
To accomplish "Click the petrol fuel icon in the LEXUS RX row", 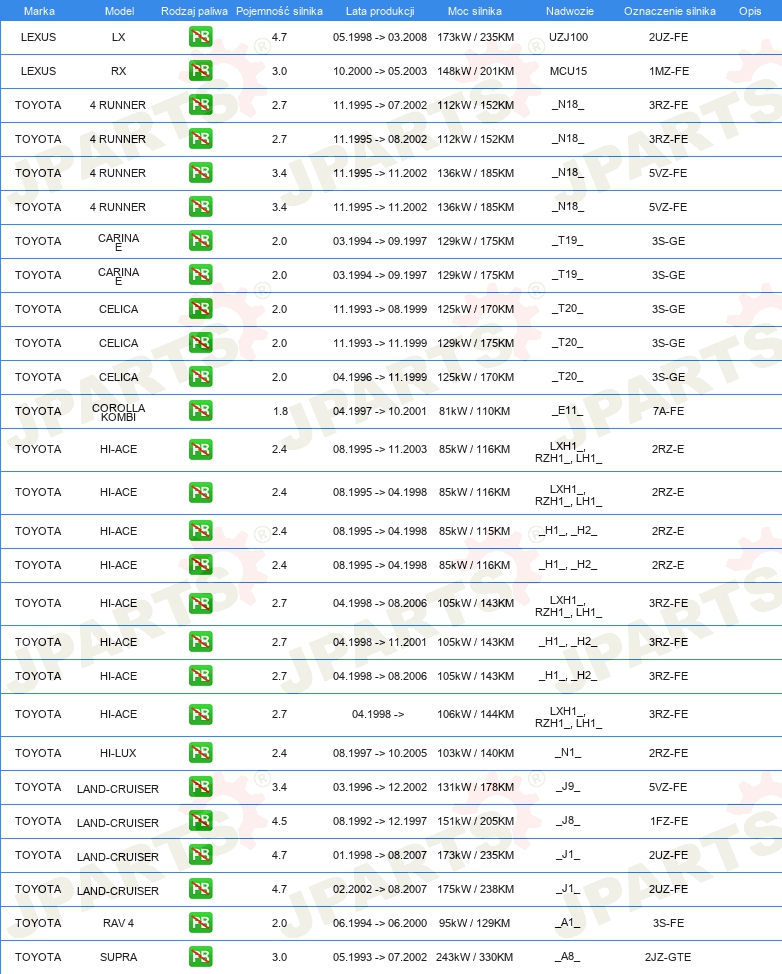I will tap(201, 71).
